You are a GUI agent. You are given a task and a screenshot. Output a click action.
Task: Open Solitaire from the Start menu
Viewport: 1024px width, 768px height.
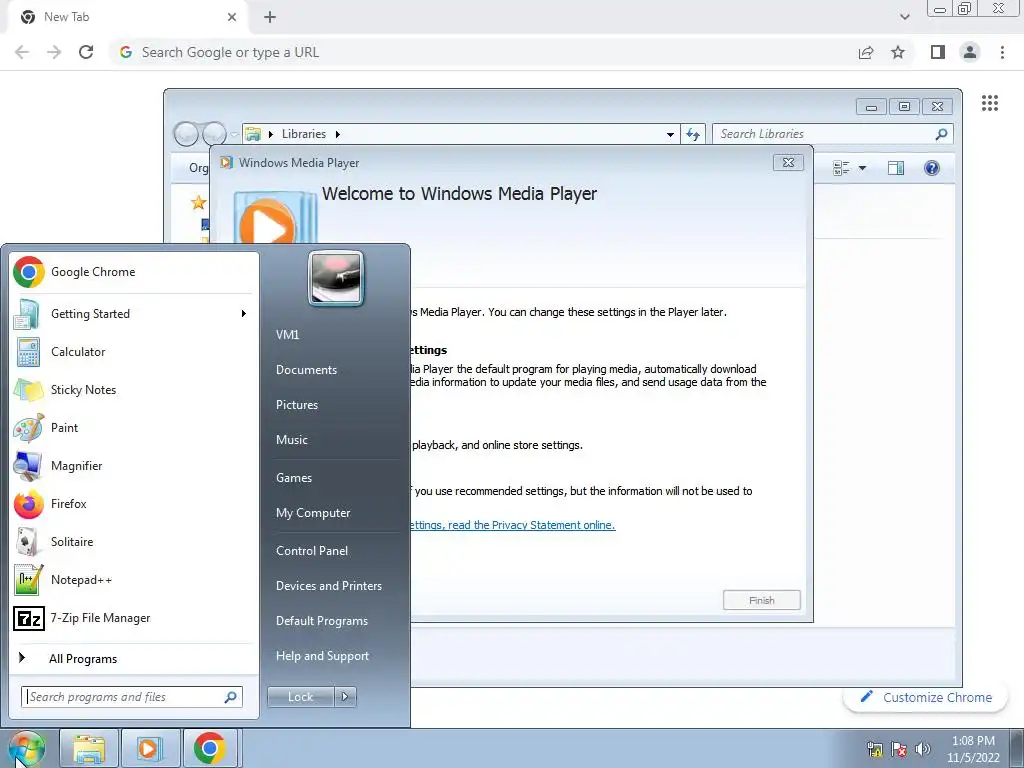coord(134,541)
